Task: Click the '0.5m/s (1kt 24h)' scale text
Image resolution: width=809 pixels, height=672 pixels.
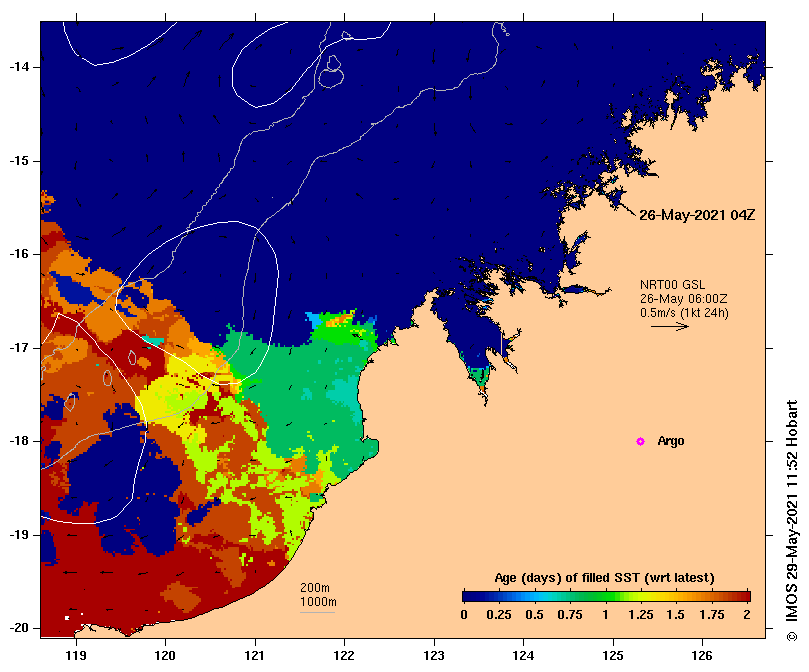Action: point(684,313)
